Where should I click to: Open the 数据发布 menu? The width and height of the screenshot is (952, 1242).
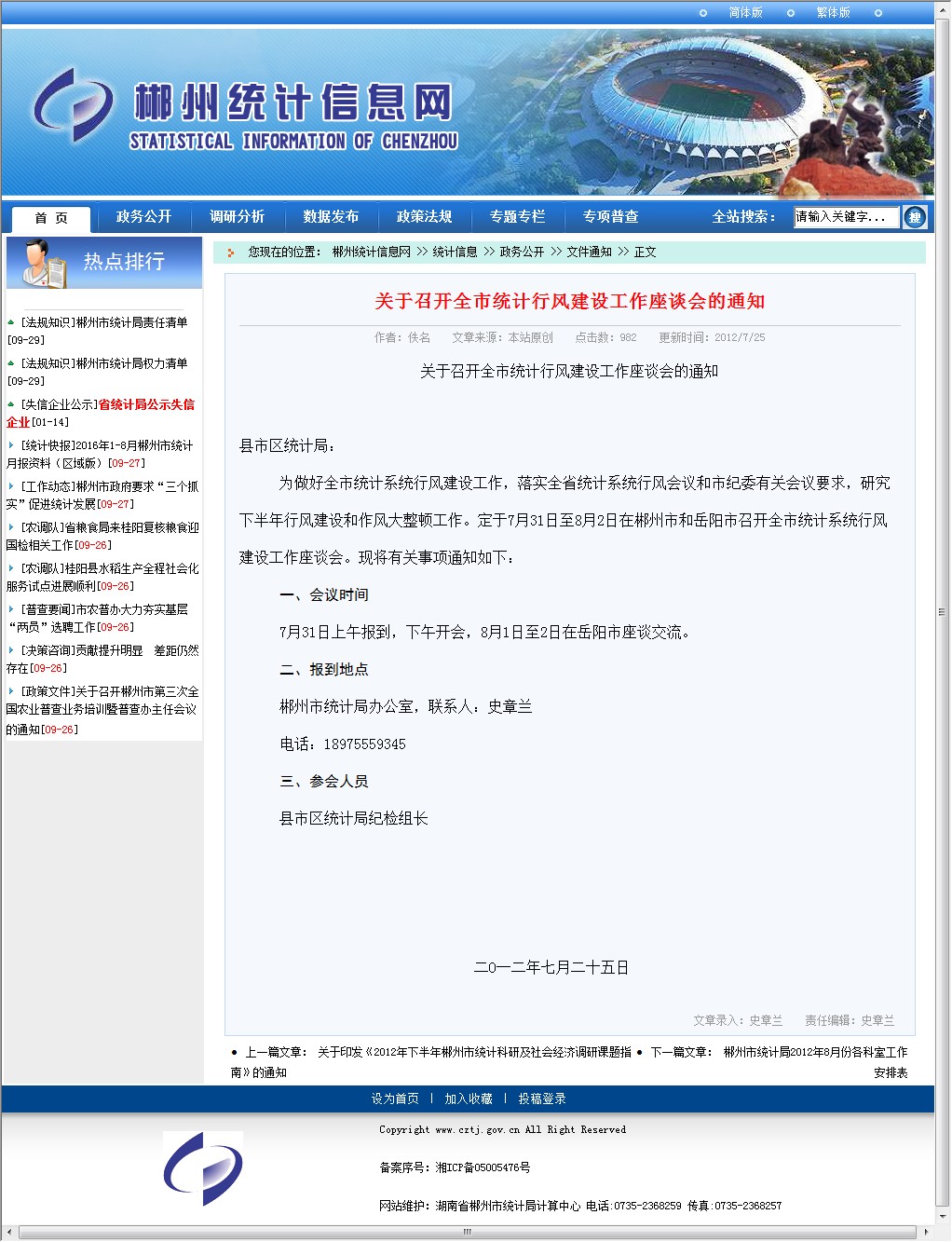[331, 216]
